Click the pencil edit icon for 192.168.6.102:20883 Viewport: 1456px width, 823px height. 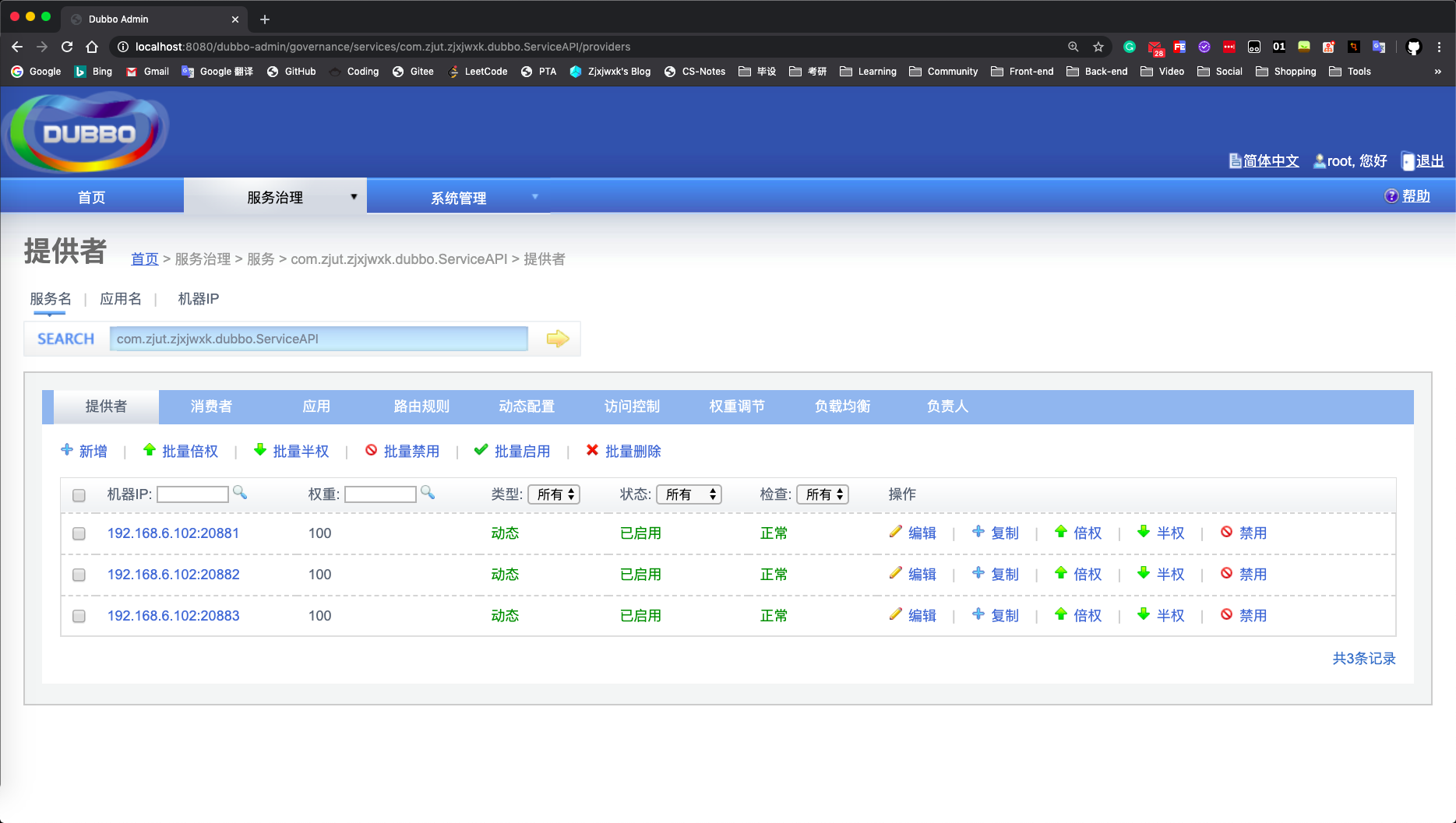(895, 614)
